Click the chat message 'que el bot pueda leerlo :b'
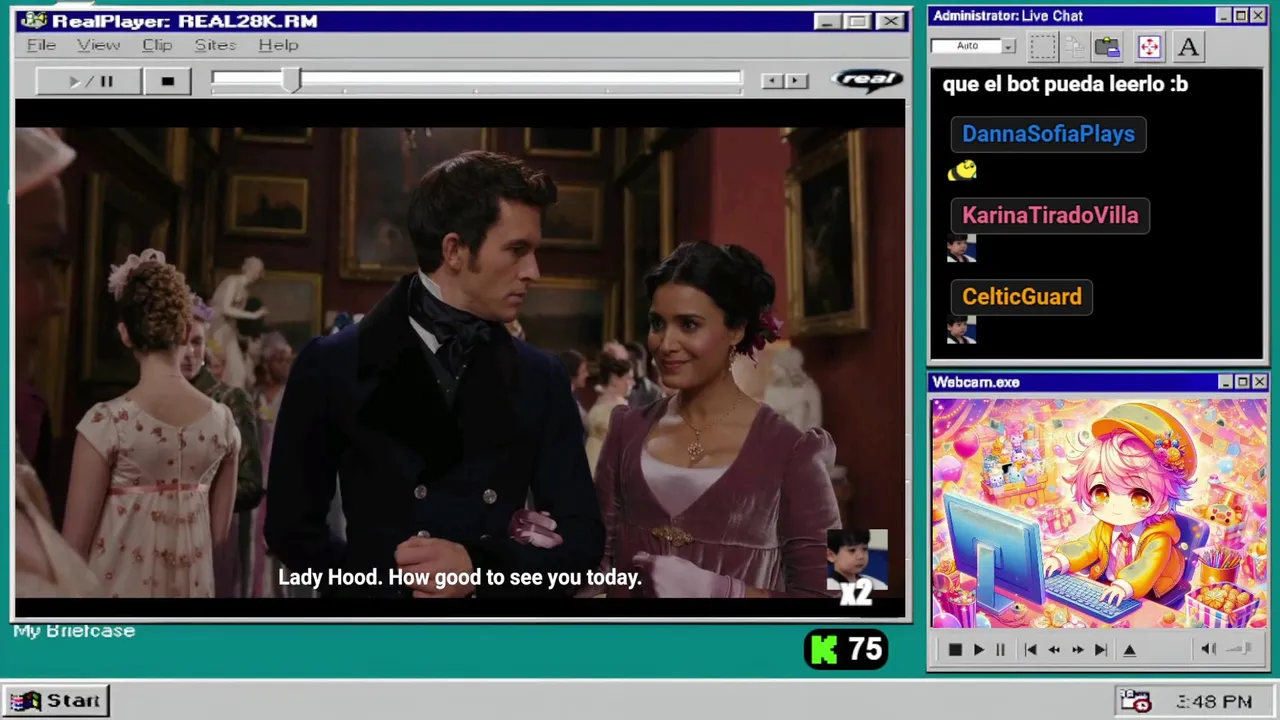Image resolution: width=1280 pixels, height=720 pixels. (x=1065, y=84)
